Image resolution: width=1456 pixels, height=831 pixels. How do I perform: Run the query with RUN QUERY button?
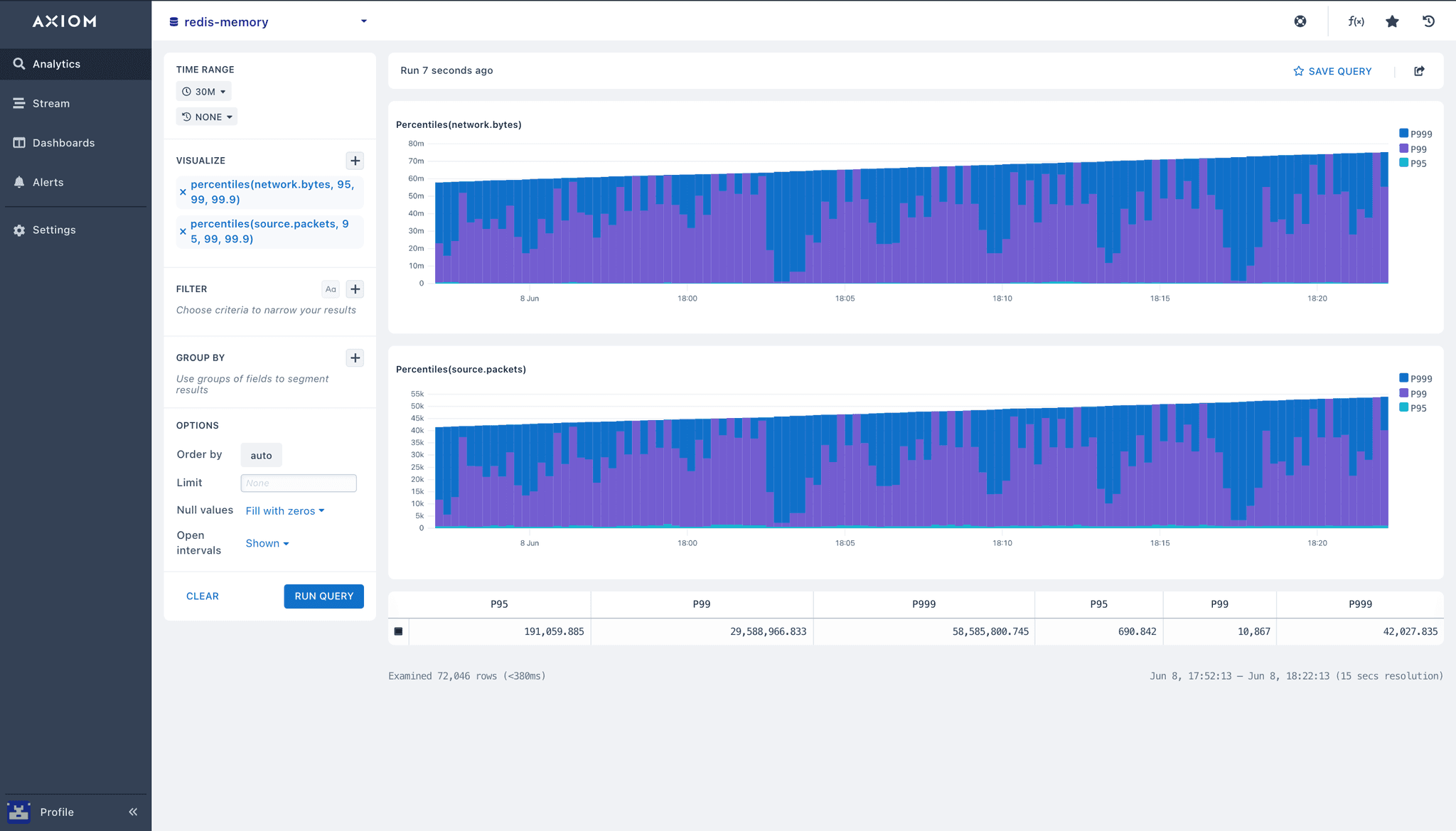pyautogui.click(x=323, y=596)
